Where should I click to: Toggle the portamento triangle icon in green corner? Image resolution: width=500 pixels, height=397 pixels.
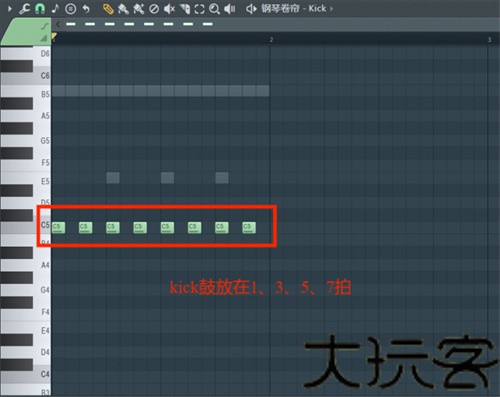click(44, 39)
